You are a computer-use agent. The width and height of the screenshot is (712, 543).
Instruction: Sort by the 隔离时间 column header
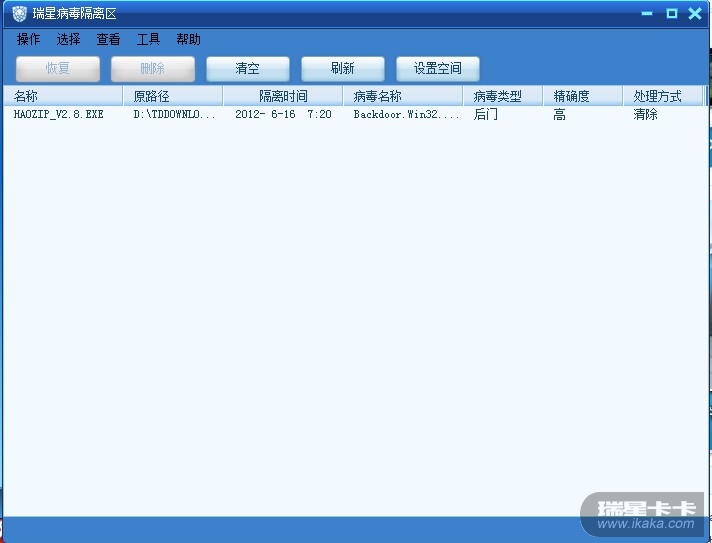click(x=283, y=96)
